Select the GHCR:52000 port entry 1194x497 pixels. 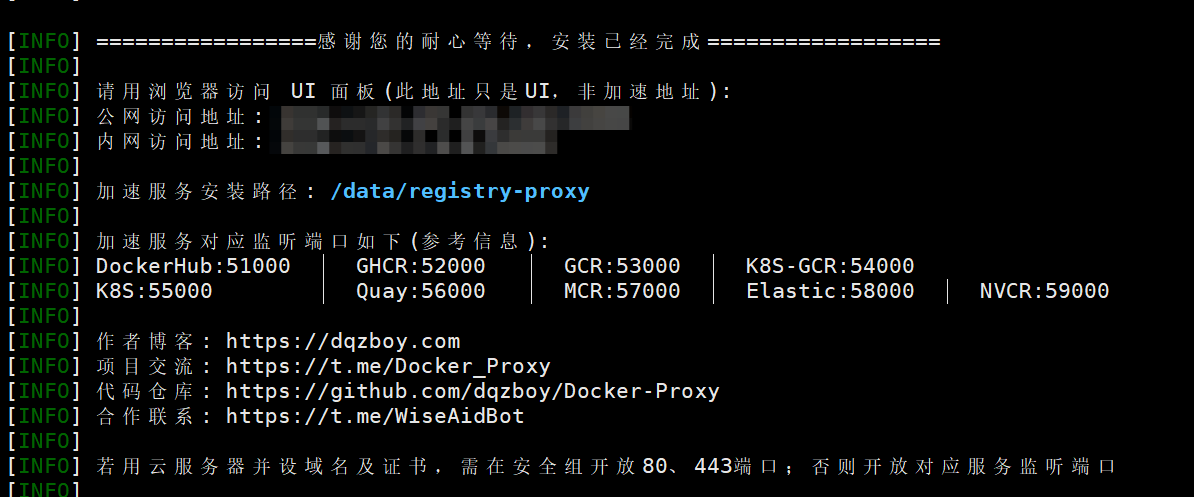[x=420, y=266]
